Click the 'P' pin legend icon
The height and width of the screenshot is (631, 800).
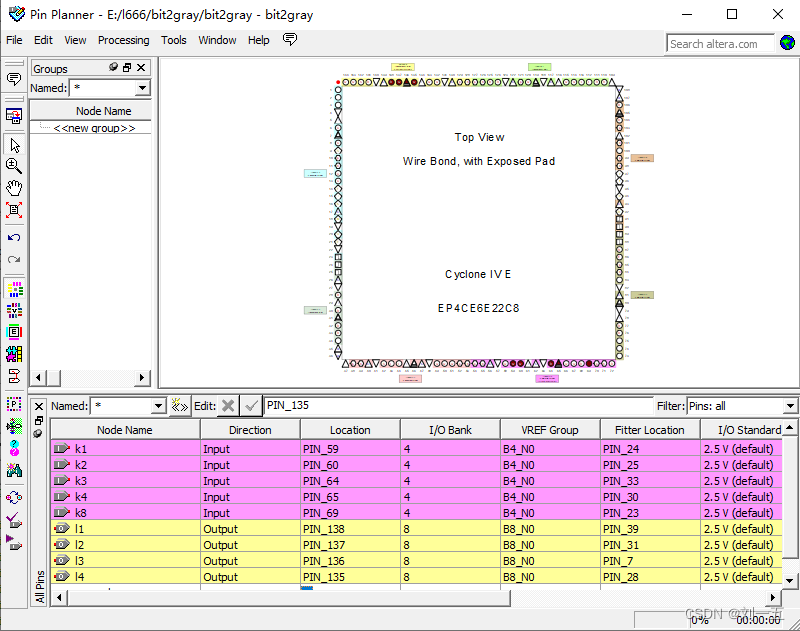14,404
